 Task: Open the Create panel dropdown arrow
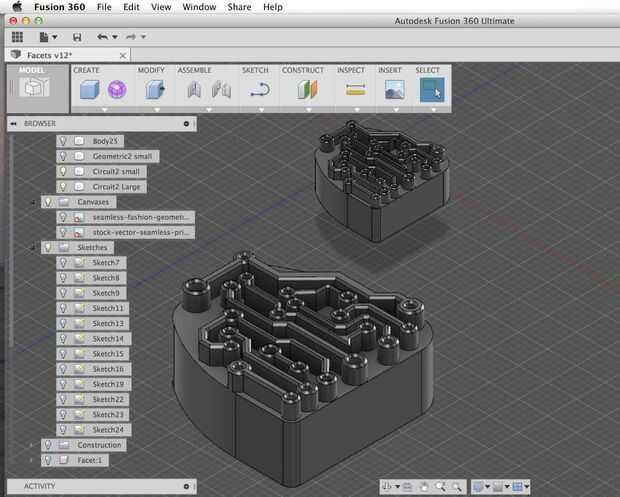[105, 110]
